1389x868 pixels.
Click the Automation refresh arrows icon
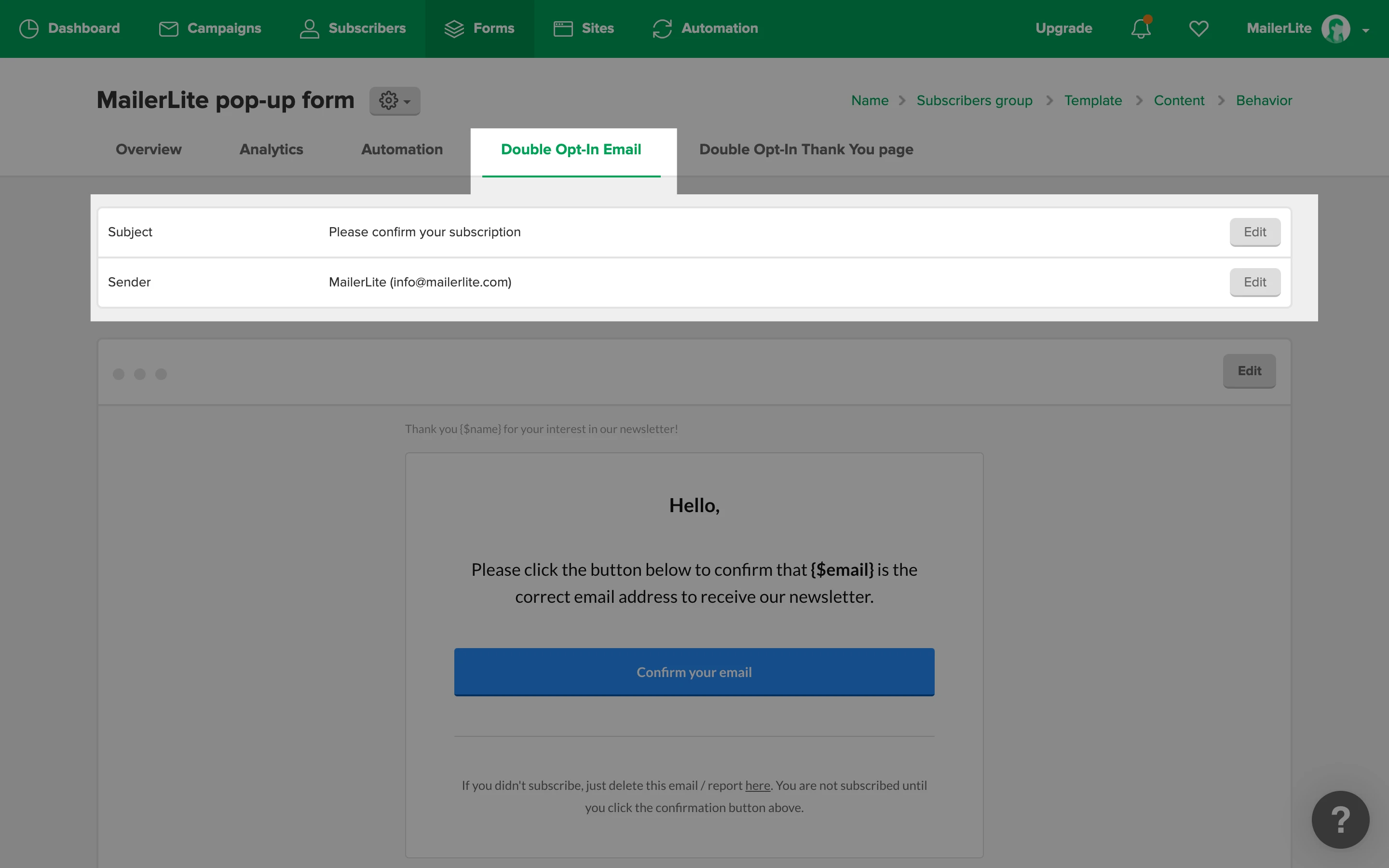click(x=662, y=29)
